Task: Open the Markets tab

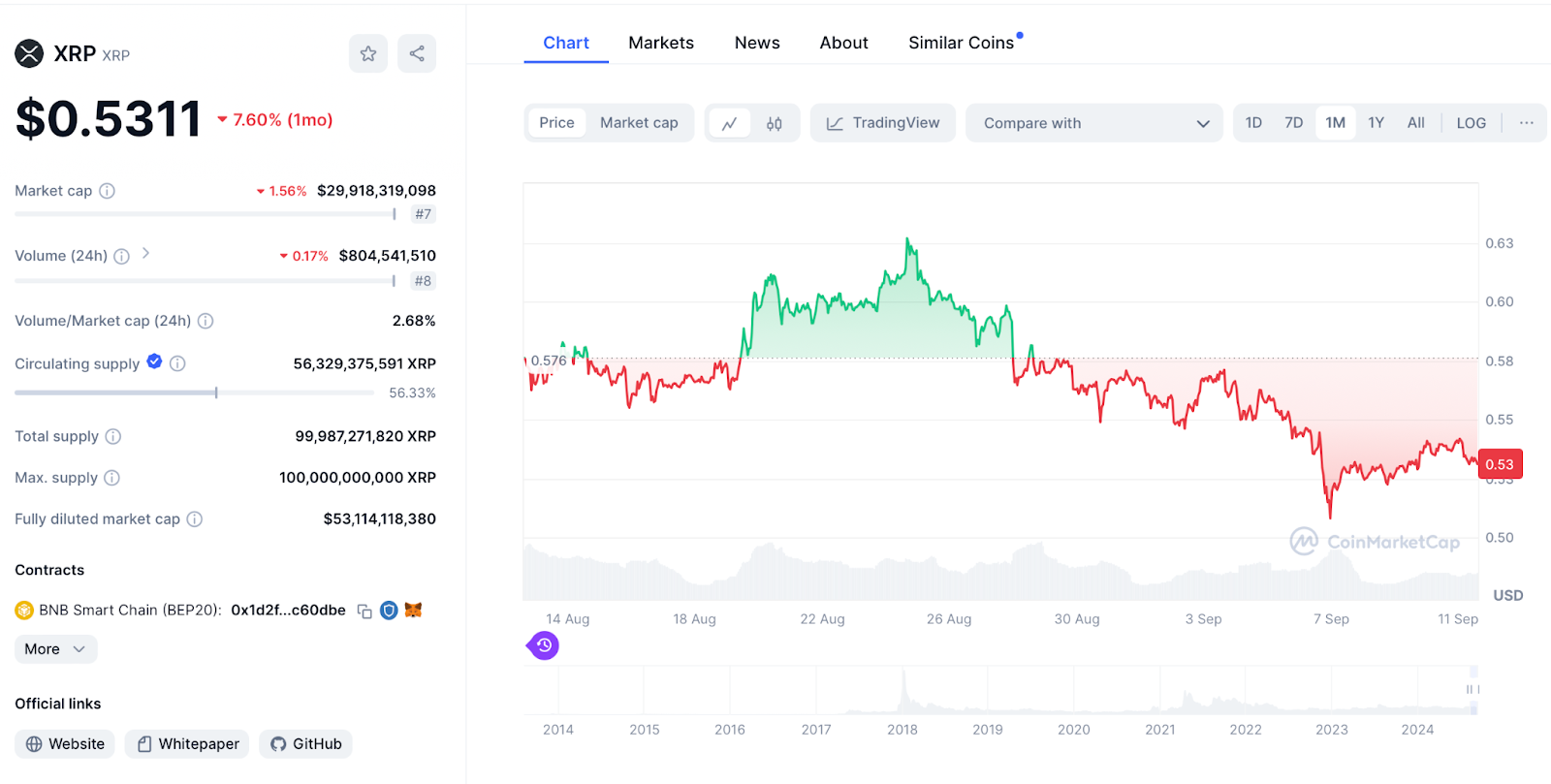Action: [661, 43]
